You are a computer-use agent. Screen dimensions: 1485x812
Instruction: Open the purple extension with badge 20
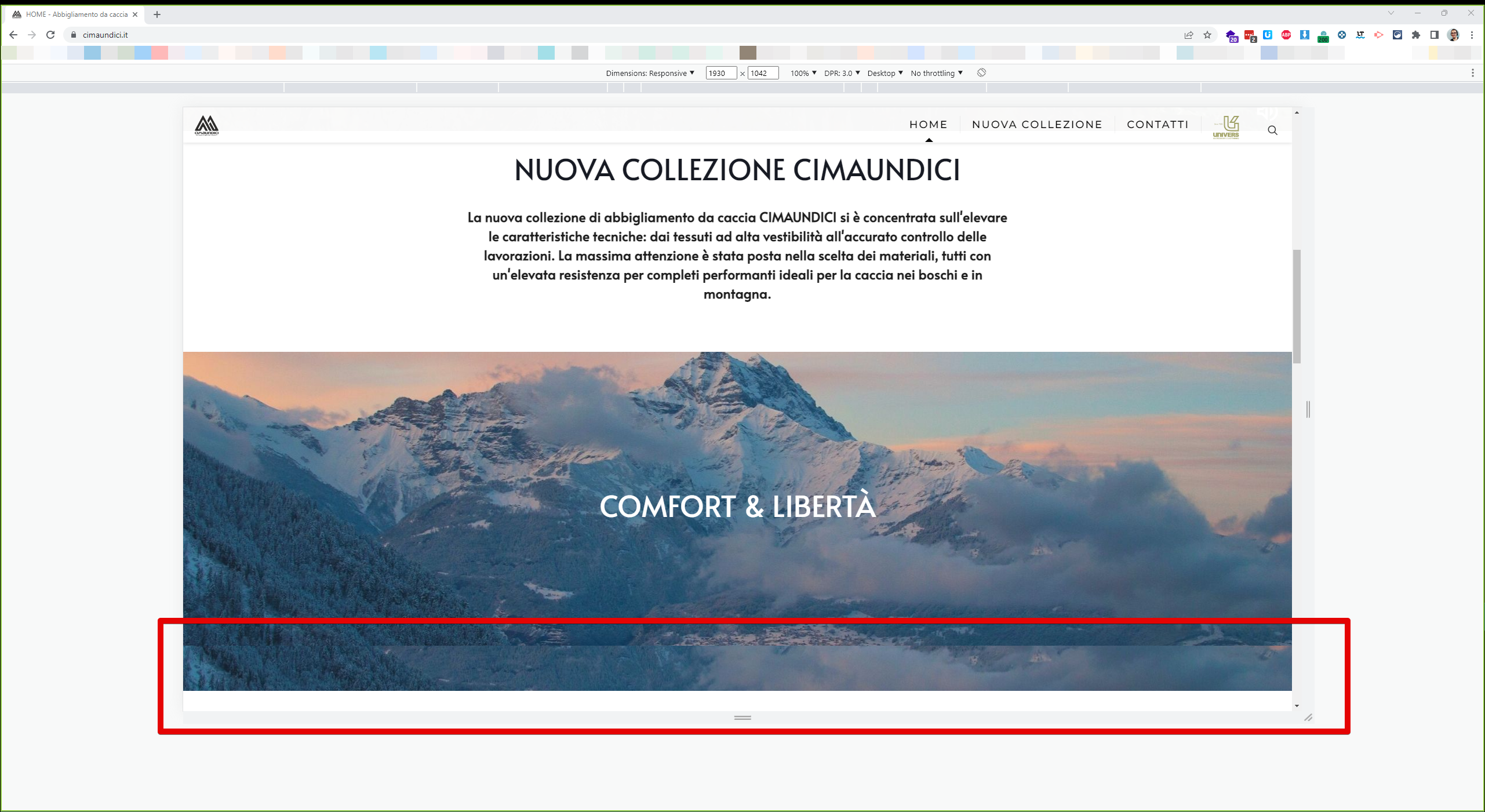coord(1232,36)
